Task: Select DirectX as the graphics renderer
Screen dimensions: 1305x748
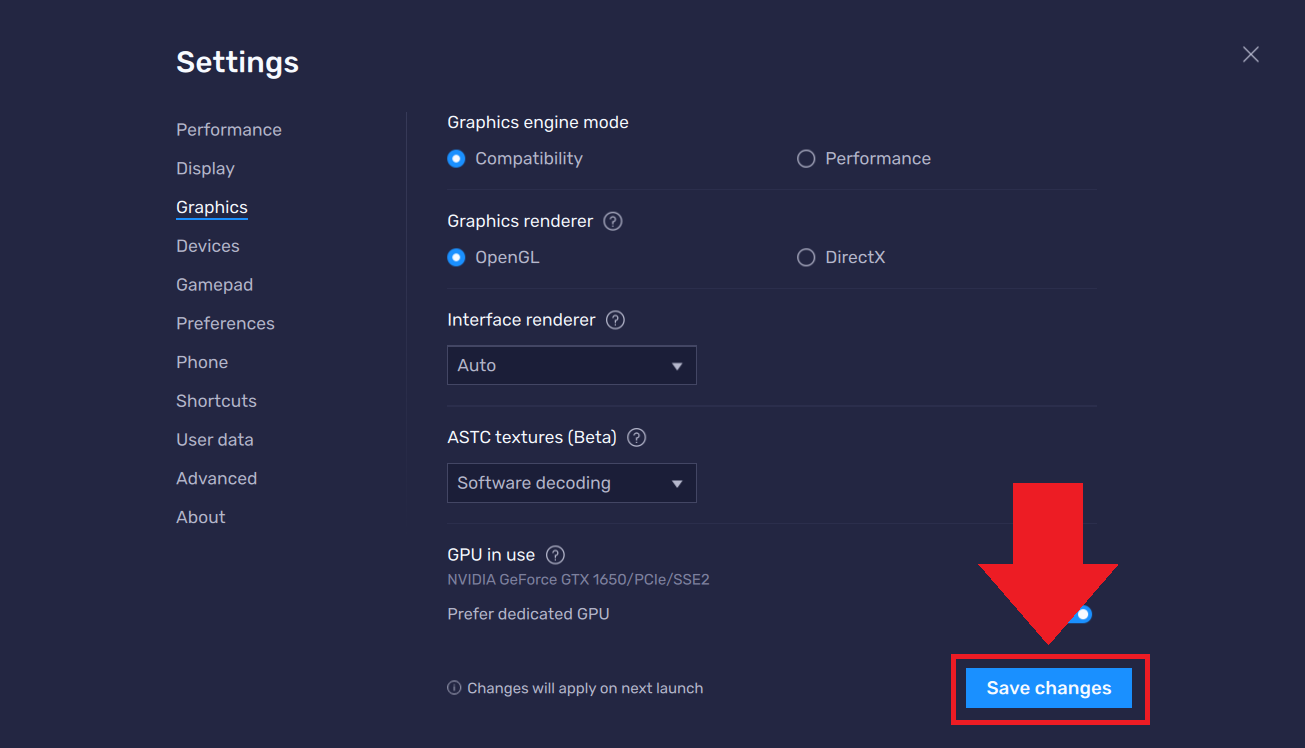Action: (x=806, y=257)
